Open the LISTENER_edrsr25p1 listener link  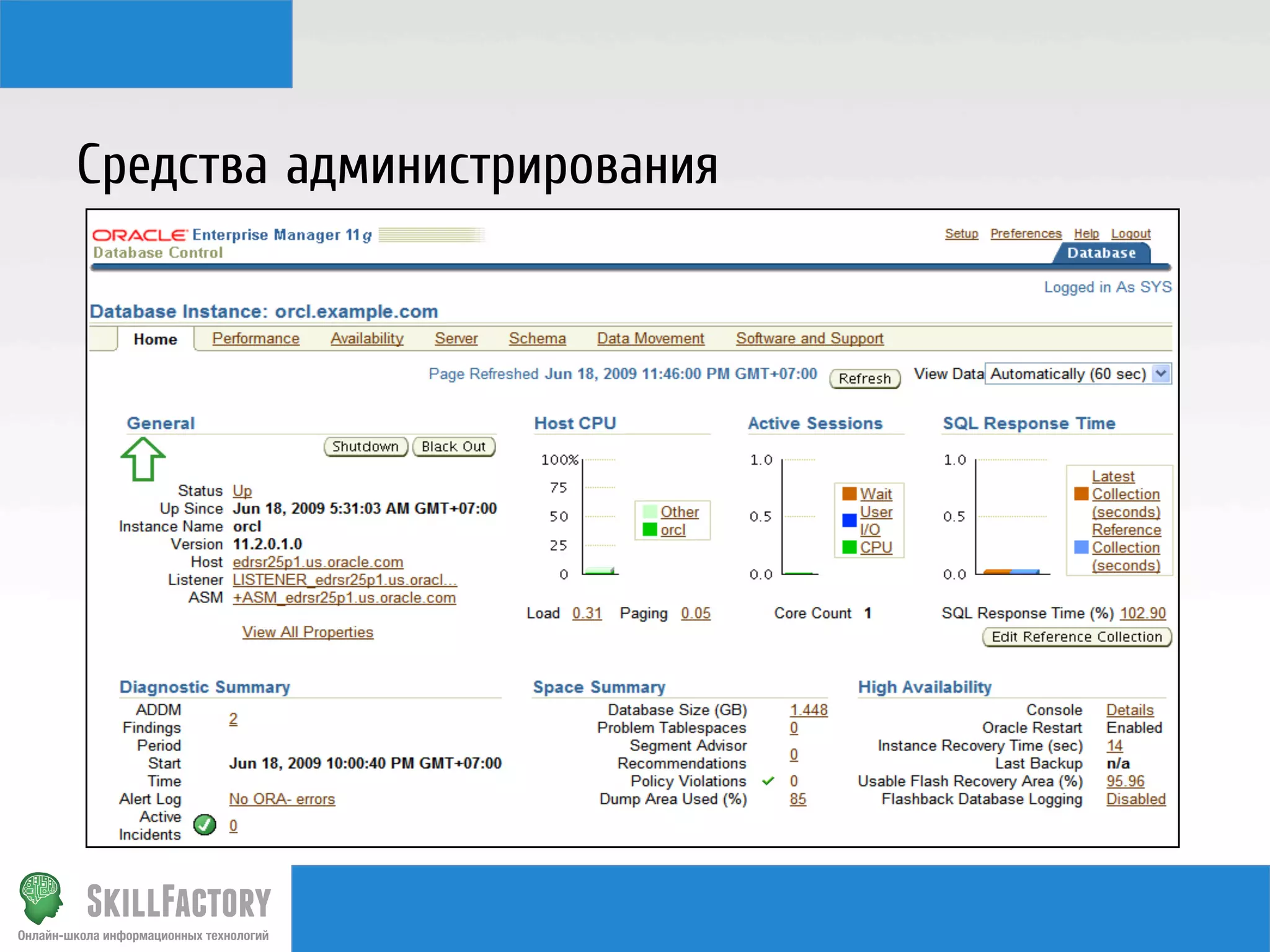(344, 580)
